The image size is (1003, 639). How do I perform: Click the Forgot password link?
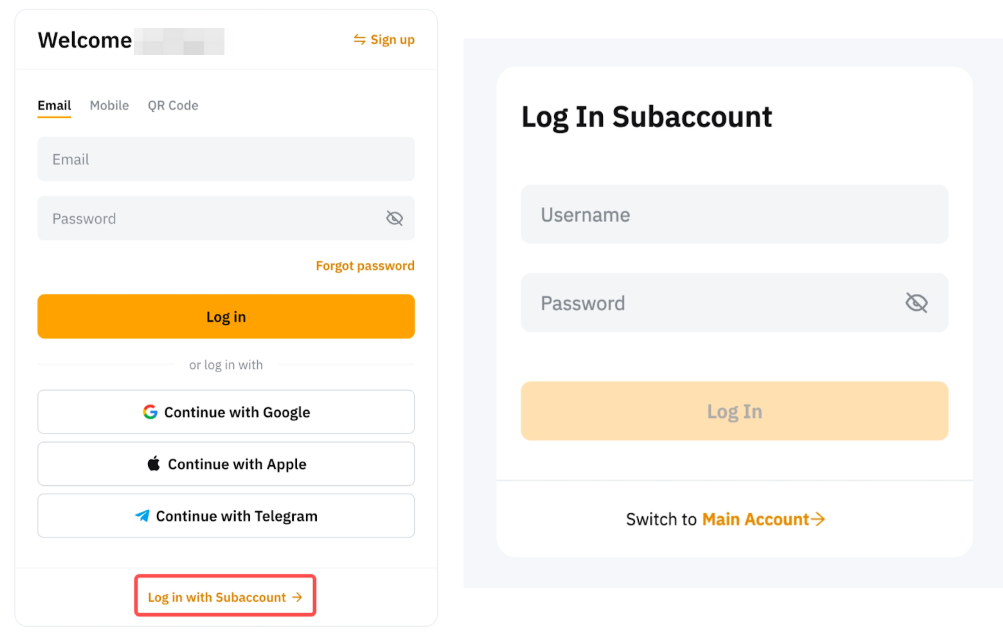pos(365,266)
